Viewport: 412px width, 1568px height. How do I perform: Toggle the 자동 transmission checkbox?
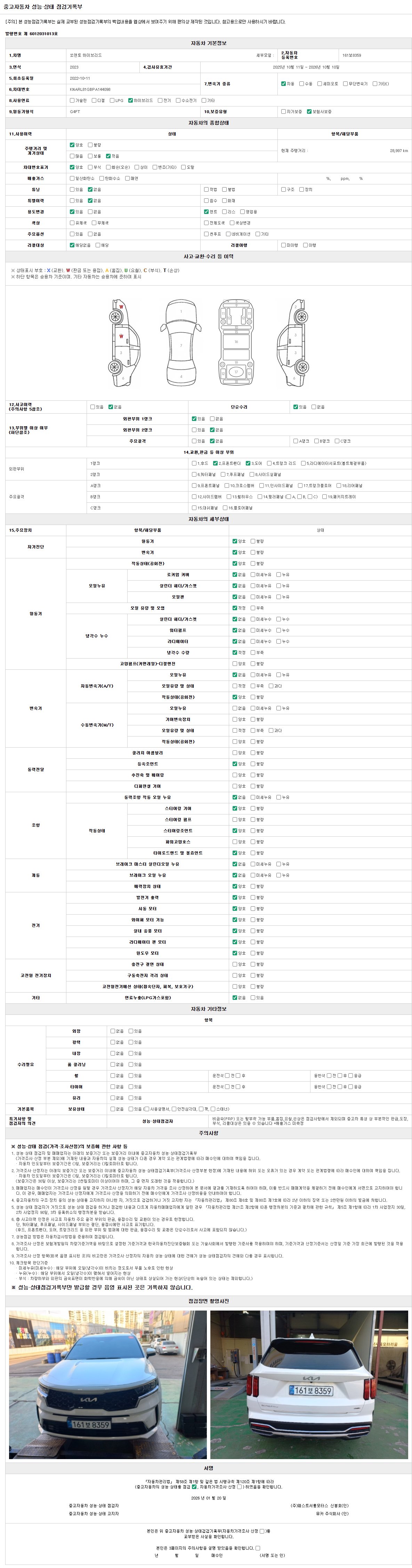pos(283,83)
